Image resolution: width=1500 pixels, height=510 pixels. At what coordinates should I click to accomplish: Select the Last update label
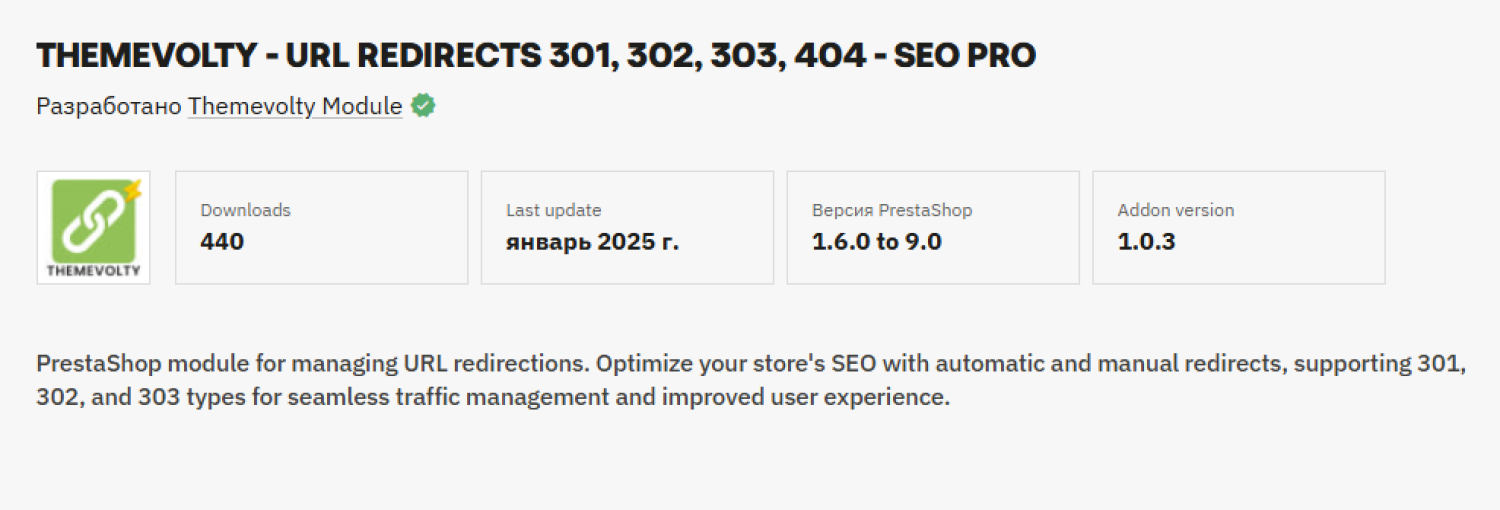[x=553, y=210]
